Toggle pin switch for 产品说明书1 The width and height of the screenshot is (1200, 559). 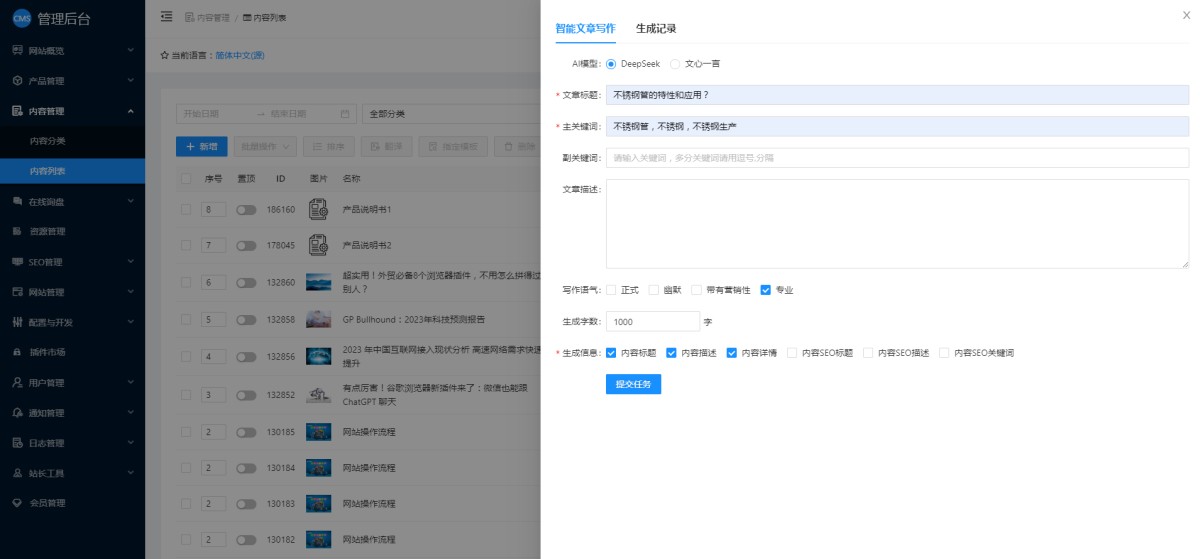[x=246, y=210]
